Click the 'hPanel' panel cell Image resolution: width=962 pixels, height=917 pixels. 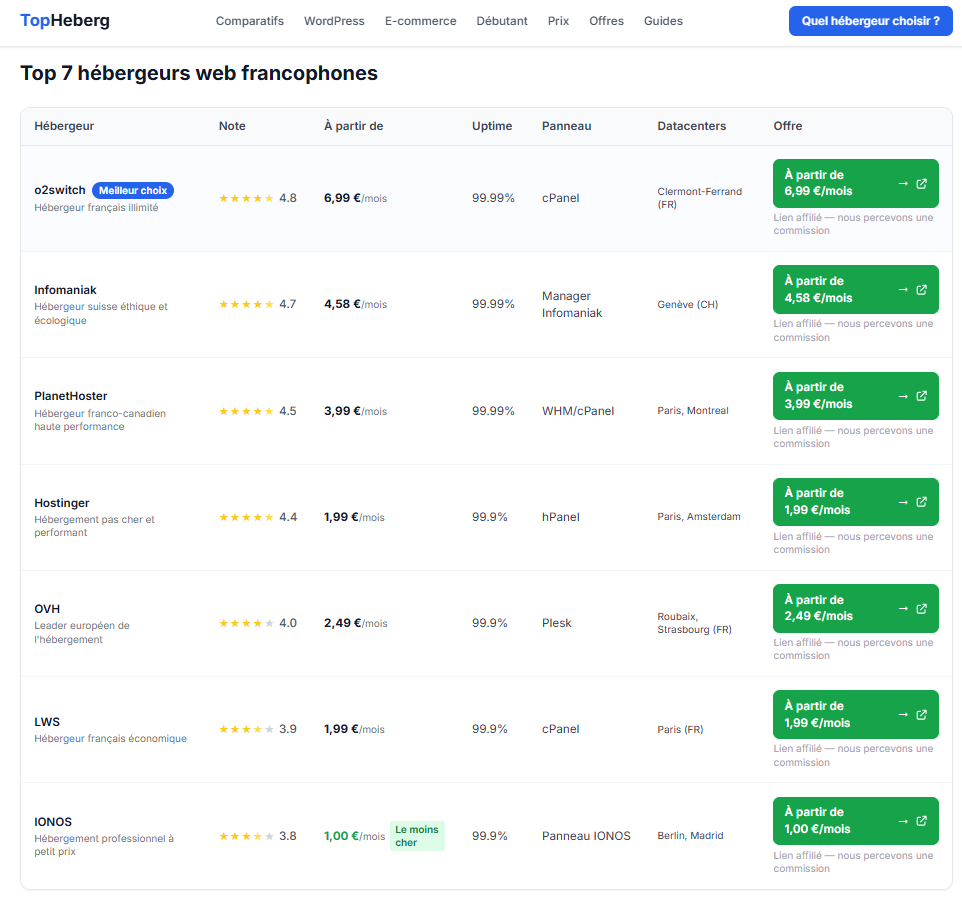(561, 517)
